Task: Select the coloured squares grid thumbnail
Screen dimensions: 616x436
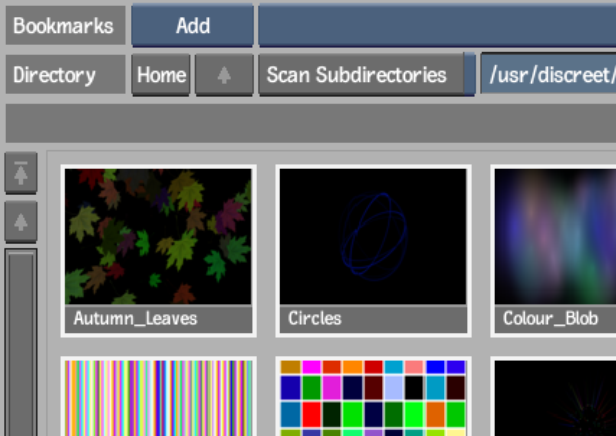Action: point(373,398)
